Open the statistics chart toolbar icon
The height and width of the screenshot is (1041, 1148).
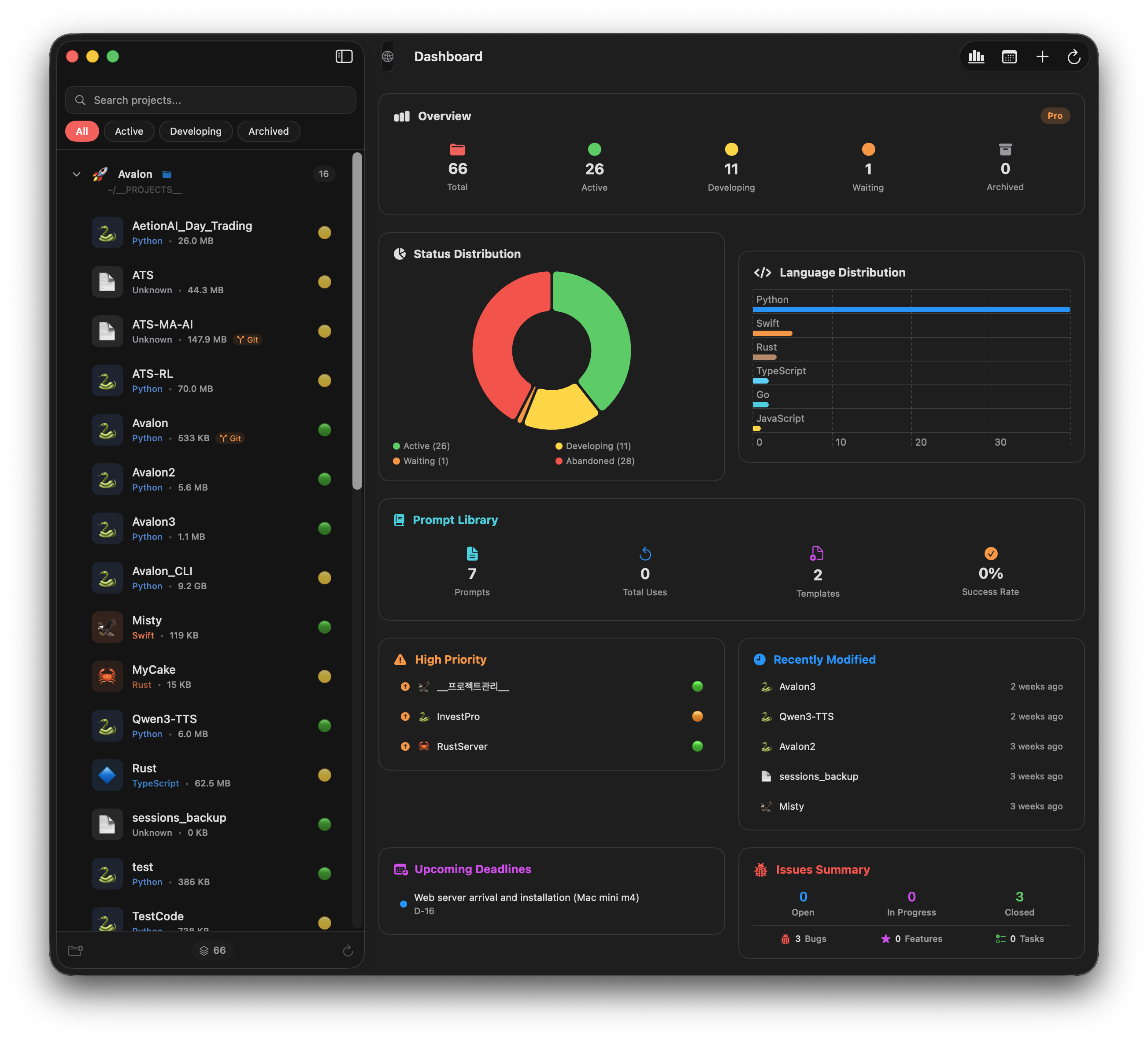click(x=976, y=56)
